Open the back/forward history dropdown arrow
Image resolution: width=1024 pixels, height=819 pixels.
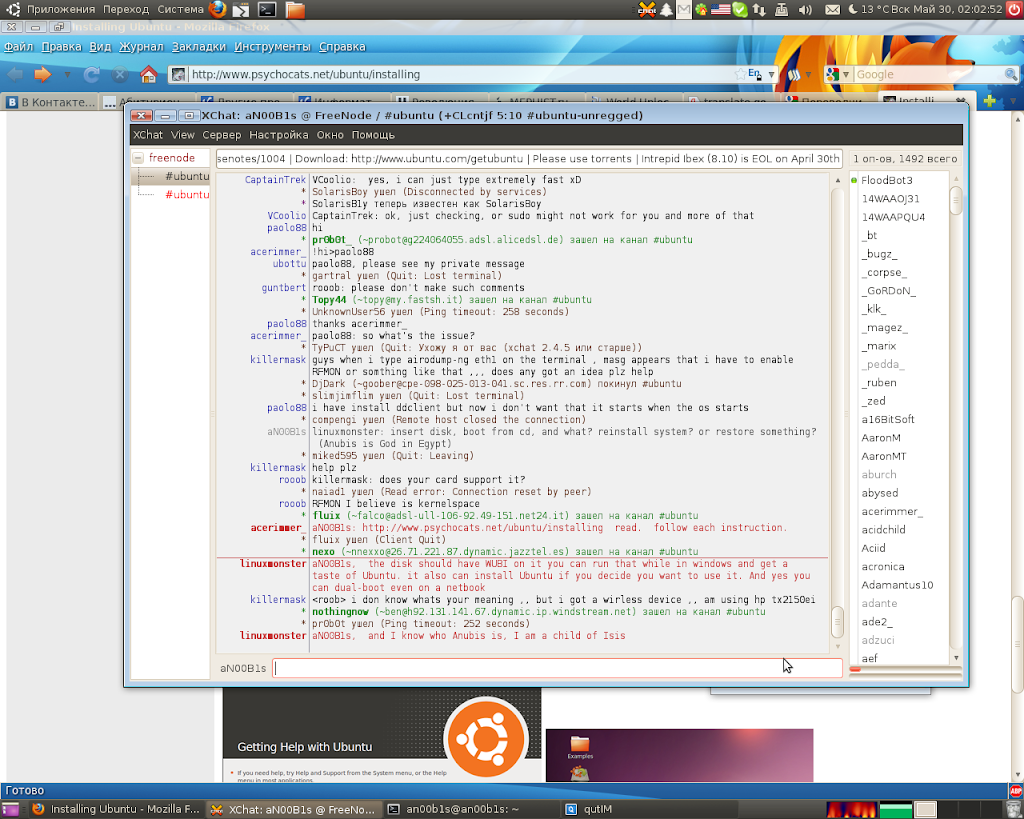tap(67, 74)
